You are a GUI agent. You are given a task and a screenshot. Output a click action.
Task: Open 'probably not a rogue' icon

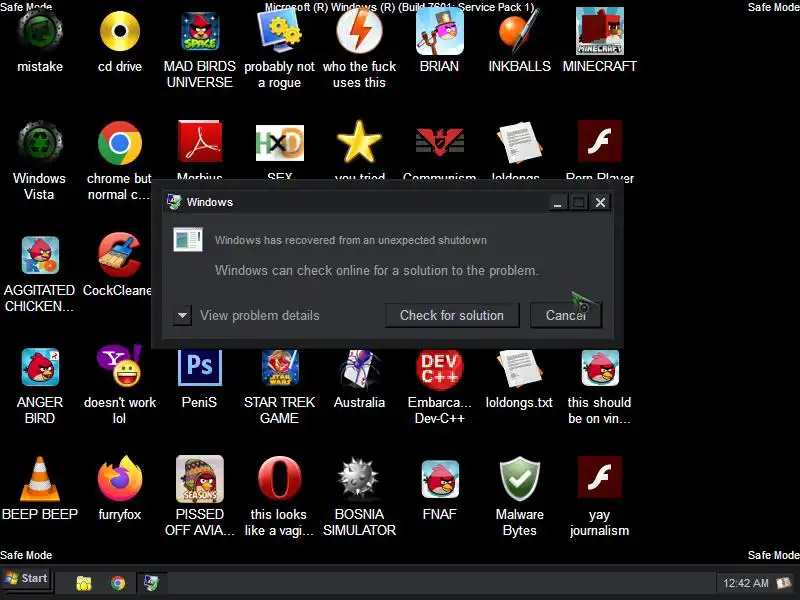click(x=280, y=31)
